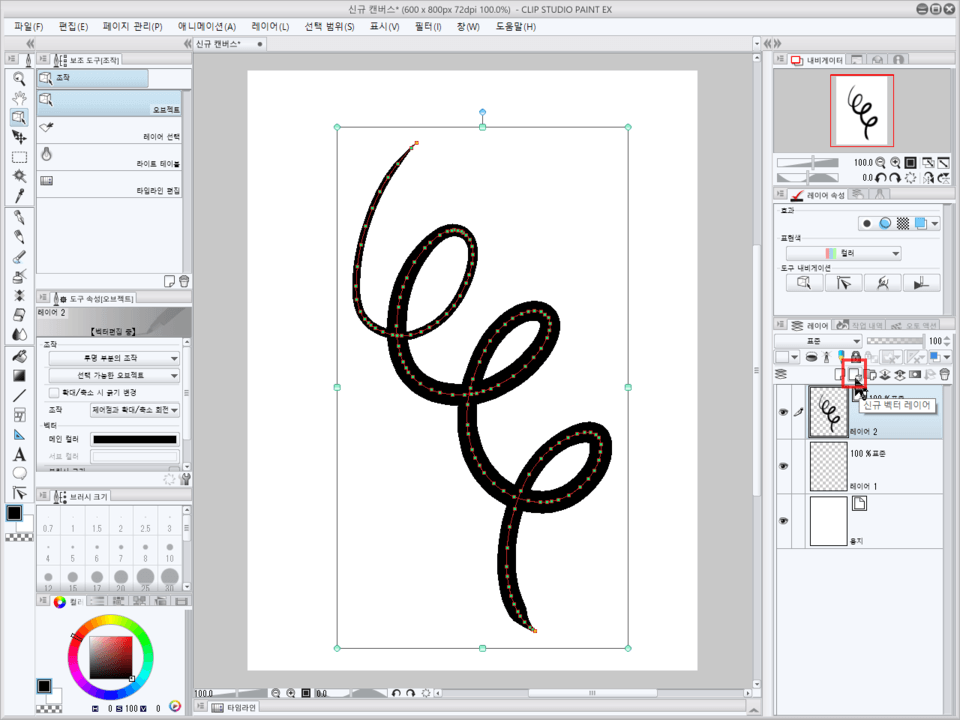Viewport: 960px width, 720px height.
Task: Hide 레이어 1 with its eye icon
Action: coord(783,466)
